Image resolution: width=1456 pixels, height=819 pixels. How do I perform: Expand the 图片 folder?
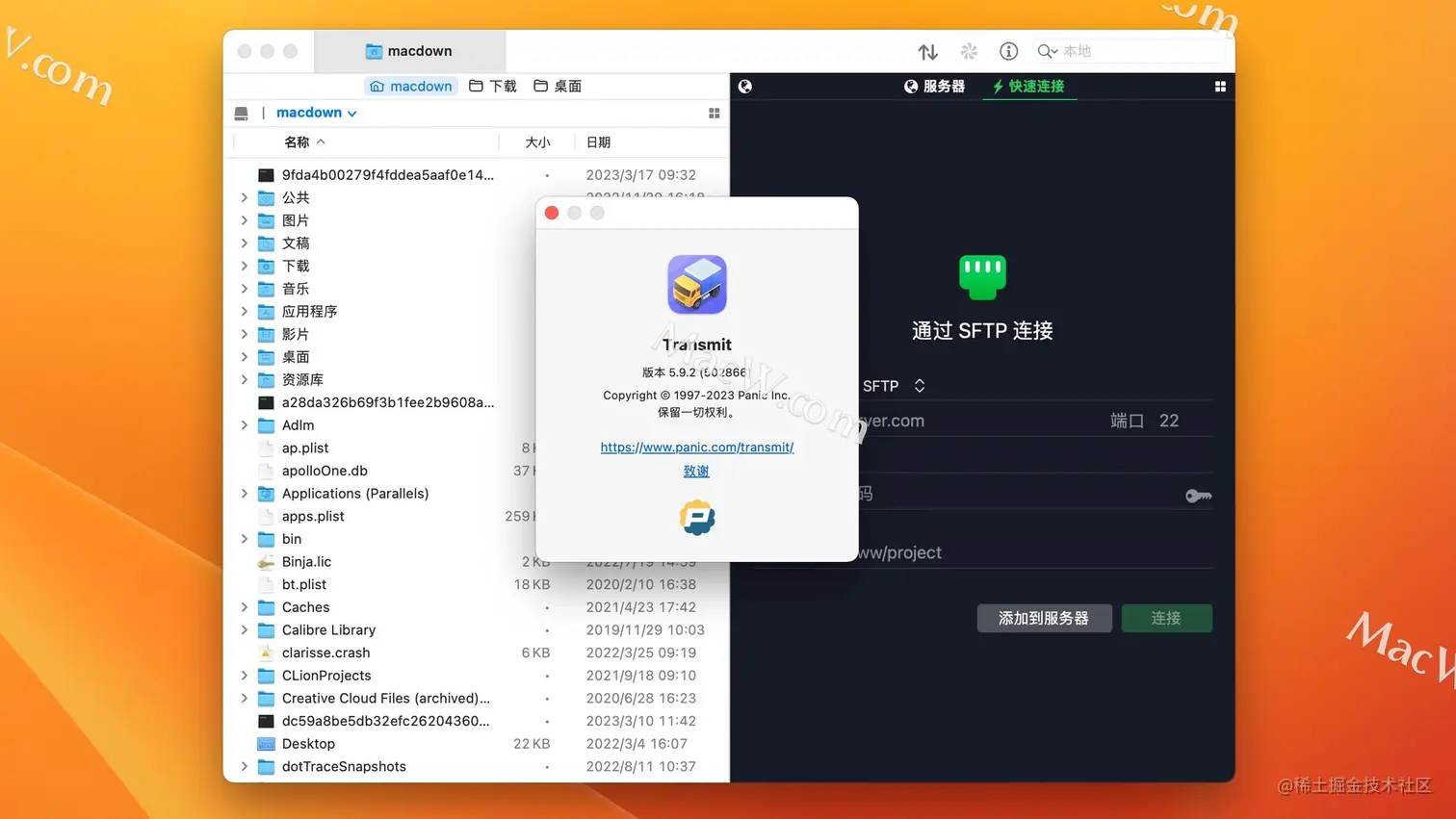(x=245, y=220)
